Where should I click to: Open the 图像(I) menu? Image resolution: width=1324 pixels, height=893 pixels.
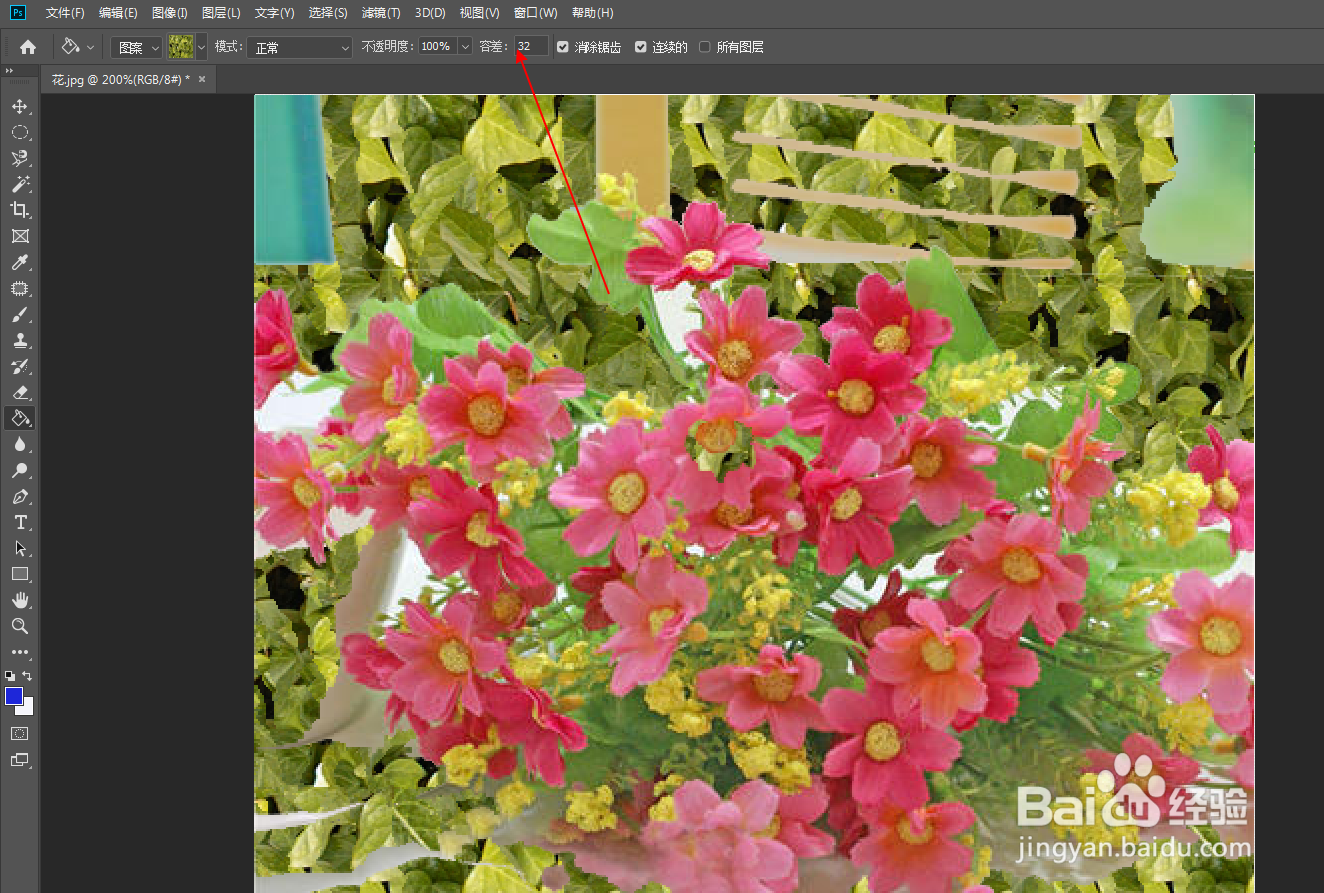coord(170,13)
